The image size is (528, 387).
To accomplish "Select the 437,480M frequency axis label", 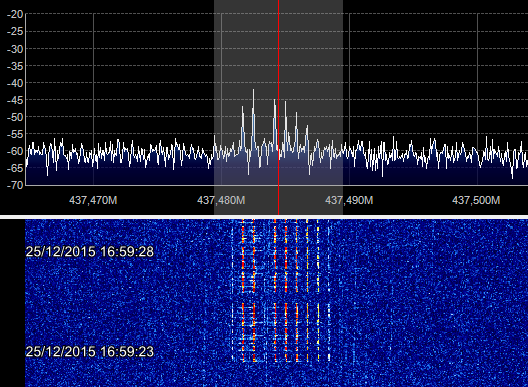I will 221,200.
